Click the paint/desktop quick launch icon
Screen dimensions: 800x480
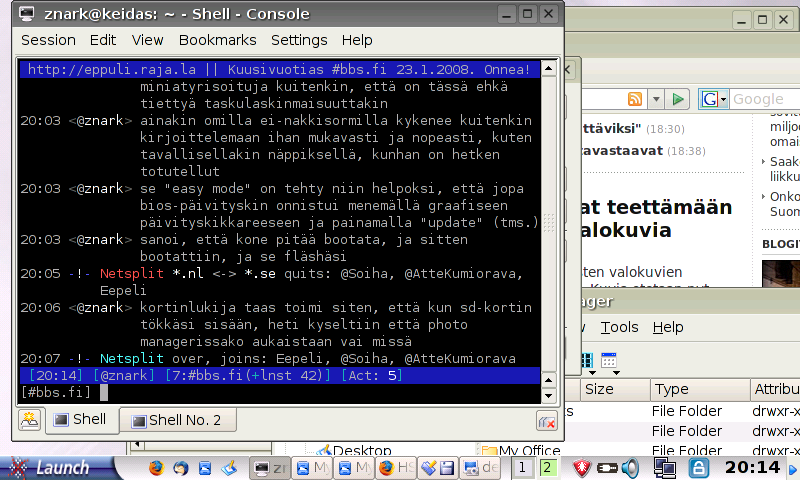[x=230, y=467]
